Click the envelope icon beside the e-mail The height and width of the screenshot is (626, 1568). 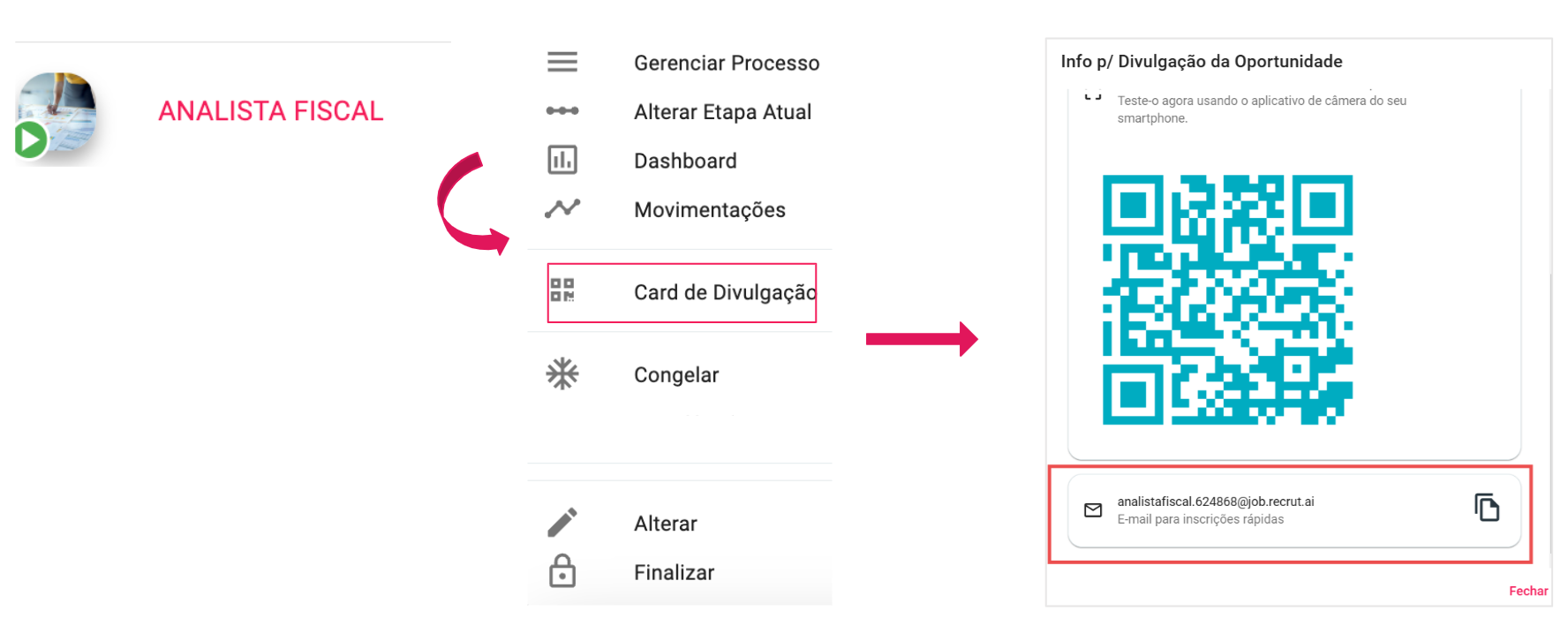tap(1093, 510)
